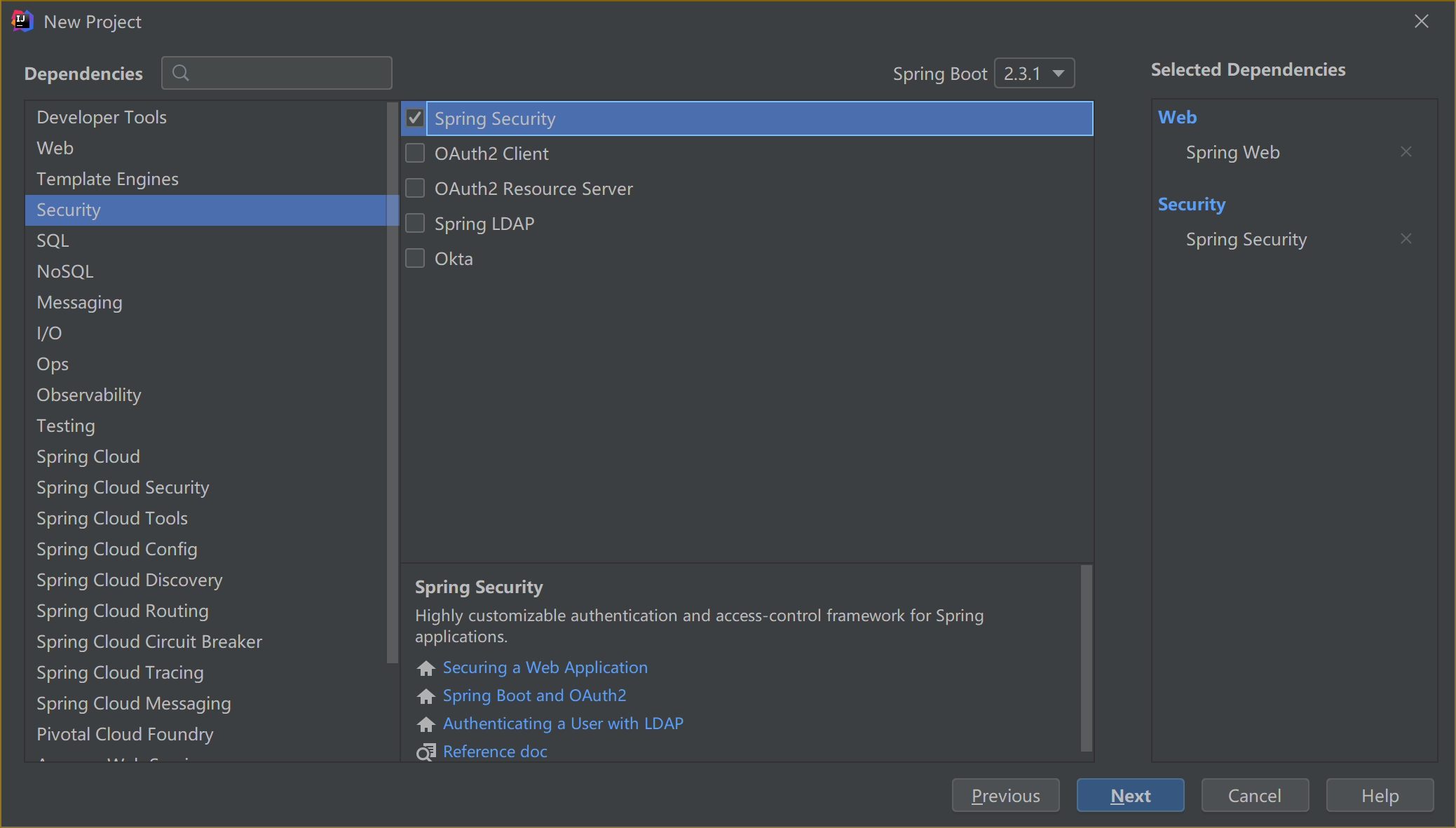
Task: Click the dependencies search field
Action: (x=277, y=73)
